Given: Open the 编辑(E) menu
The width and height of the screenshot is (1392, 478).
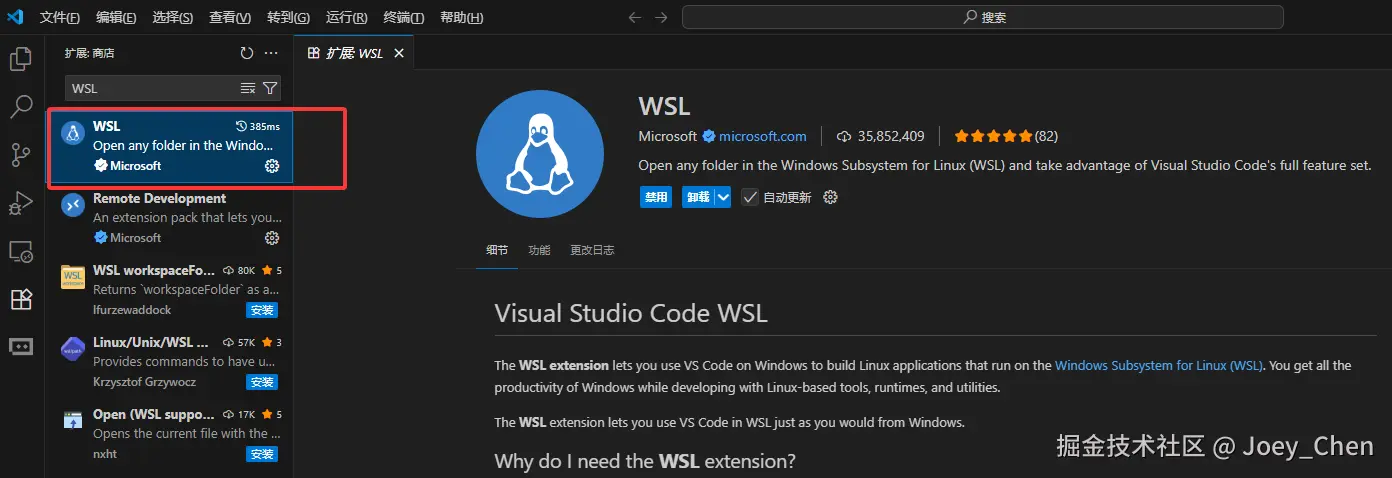Looking at the screenshot, I should click(117, 18).
